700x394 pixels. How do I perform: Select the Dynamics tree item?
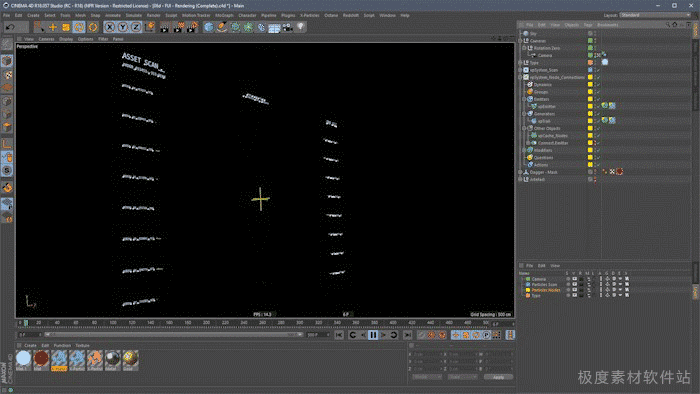coord(542,85)
